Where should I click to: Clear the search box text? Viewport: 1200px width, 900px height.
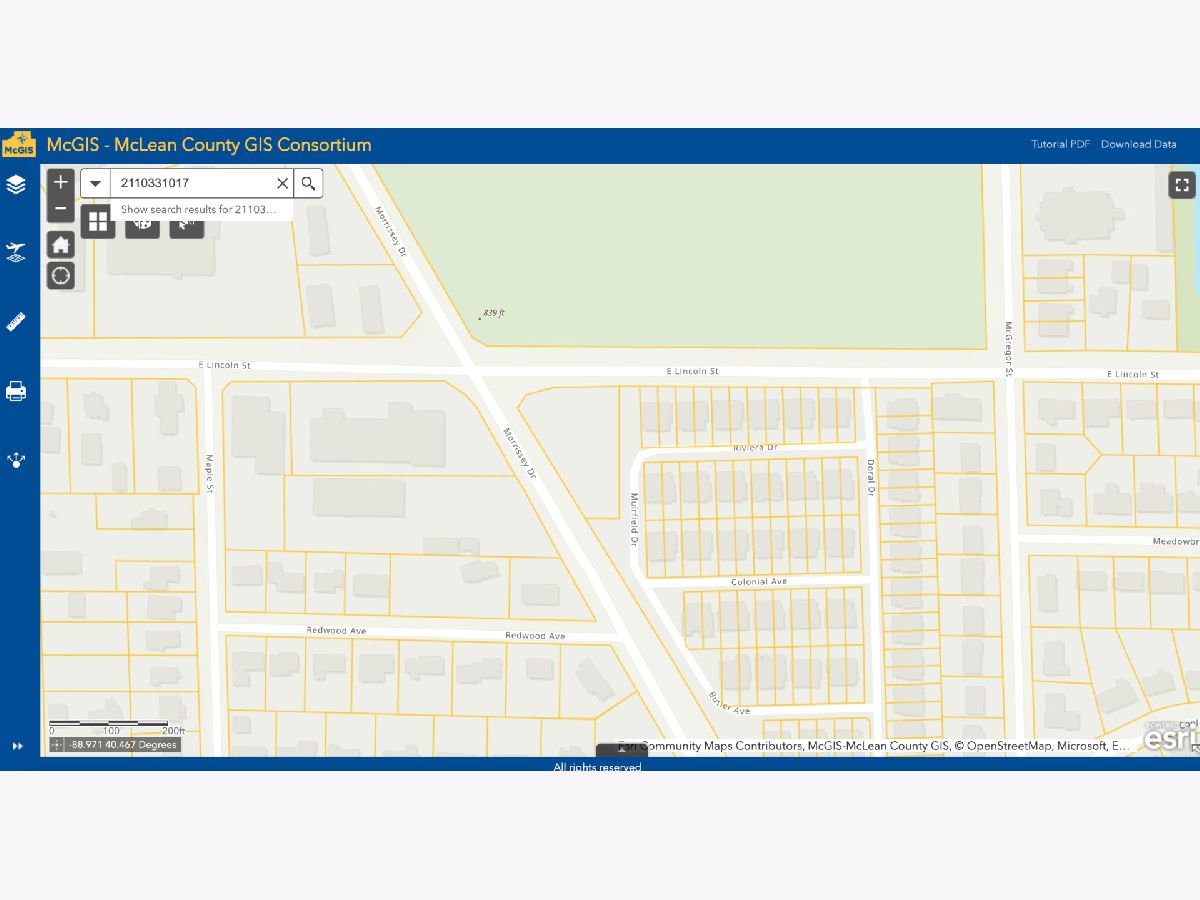(x=282, y=183)
